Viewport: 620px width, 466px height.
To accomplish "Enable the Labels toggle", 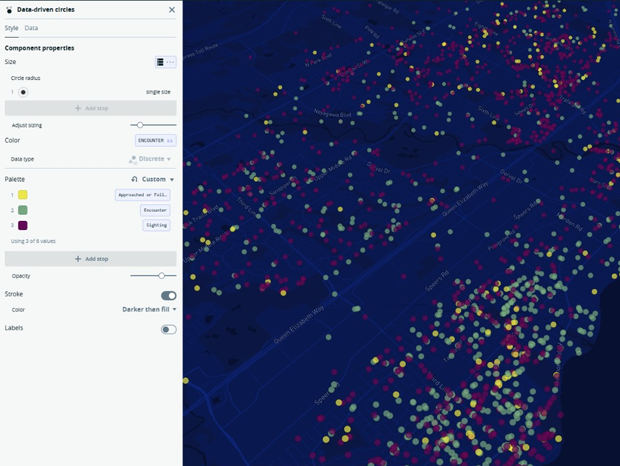I will [169, 330].
